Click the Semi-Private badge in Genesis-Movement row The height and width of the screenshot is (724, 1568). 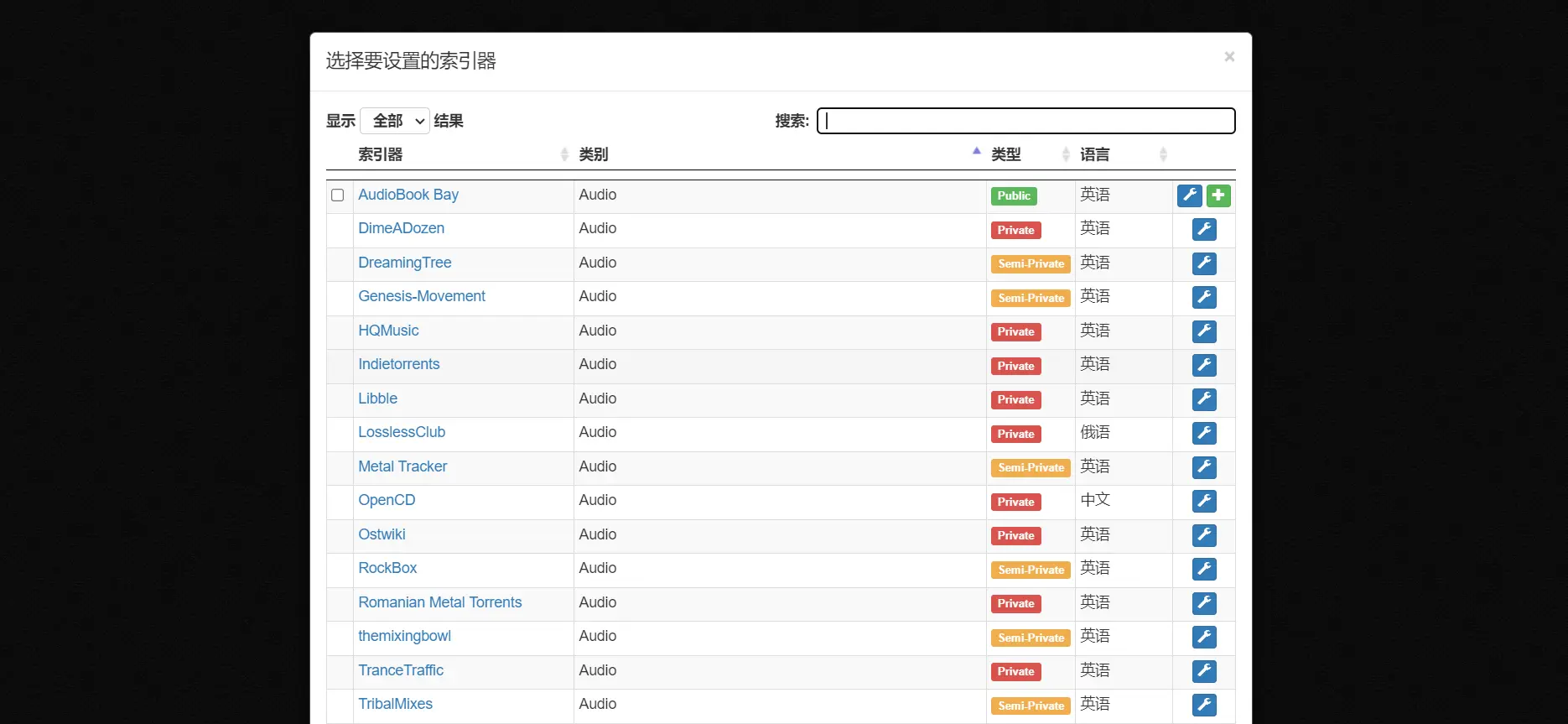coord(1031,298)
